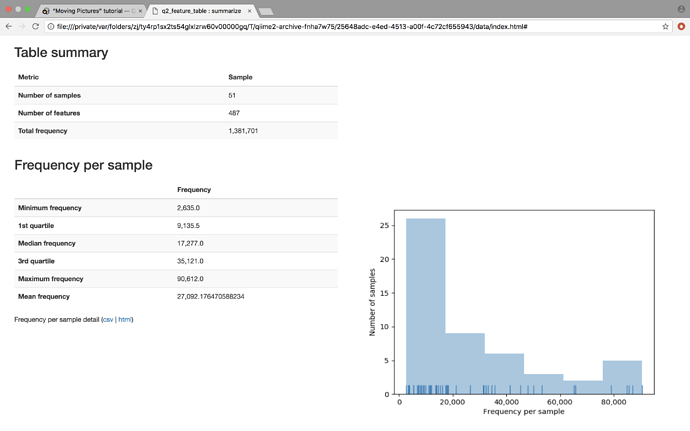Switch to the "Moving Pictures" tutorial tab

90,11
